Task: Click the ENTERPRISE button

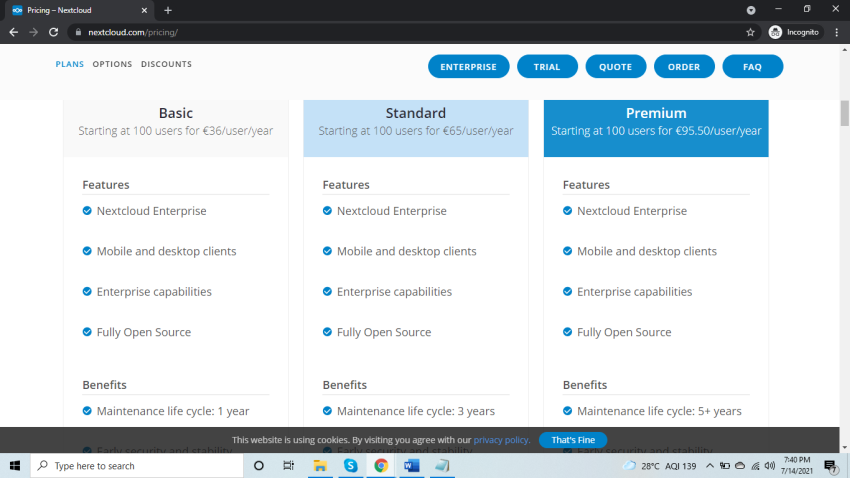Action: (468, 67)
